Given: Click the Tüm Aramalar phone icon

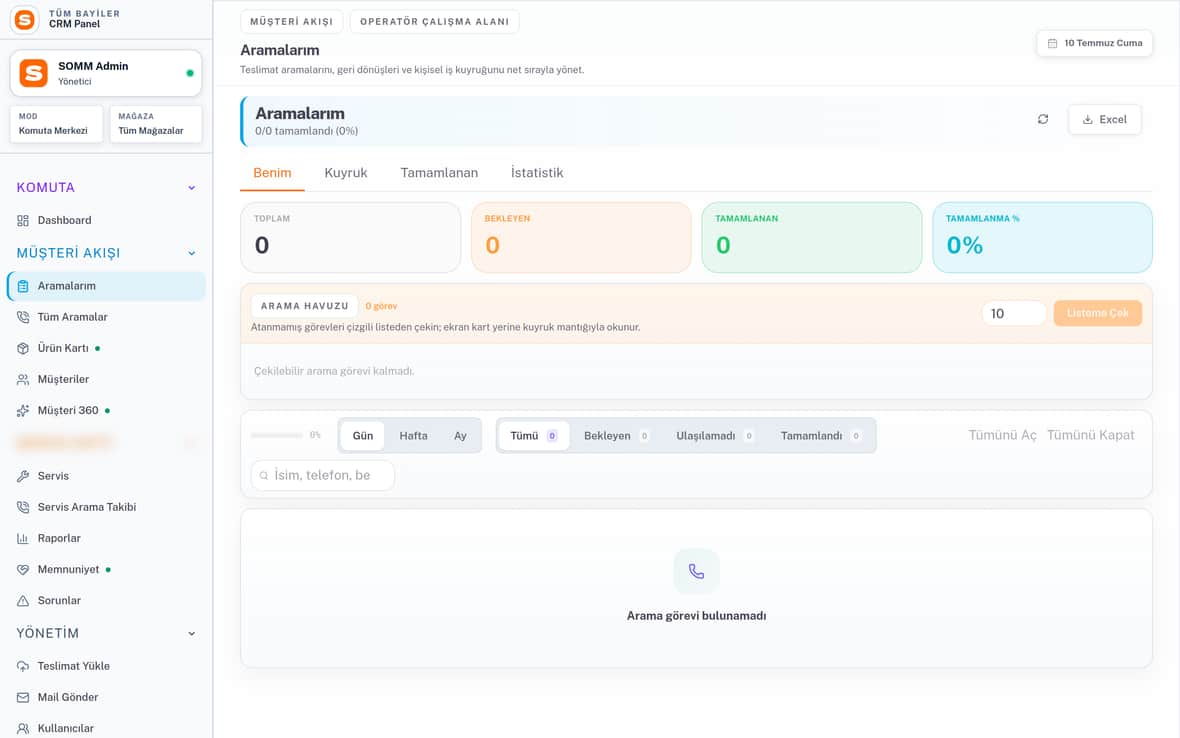Looking at the screenshot, I should [x=23, y=317].
